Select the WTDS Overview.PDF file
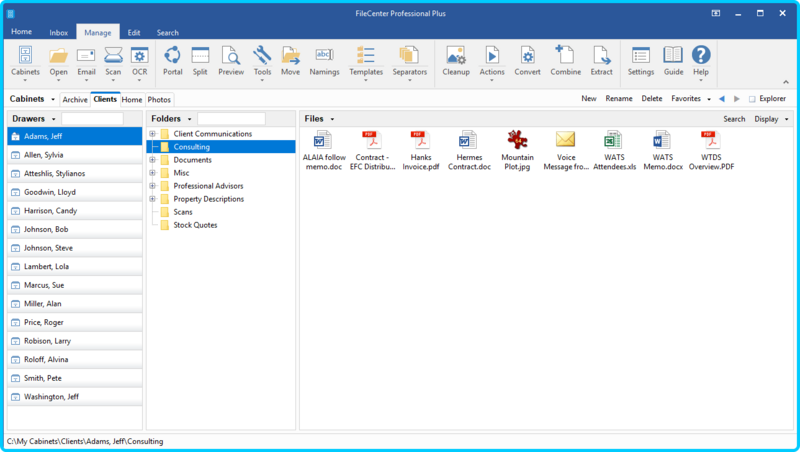Image resolution: width=800 pixels, height=452 pixels. click(x=711, y=150)
